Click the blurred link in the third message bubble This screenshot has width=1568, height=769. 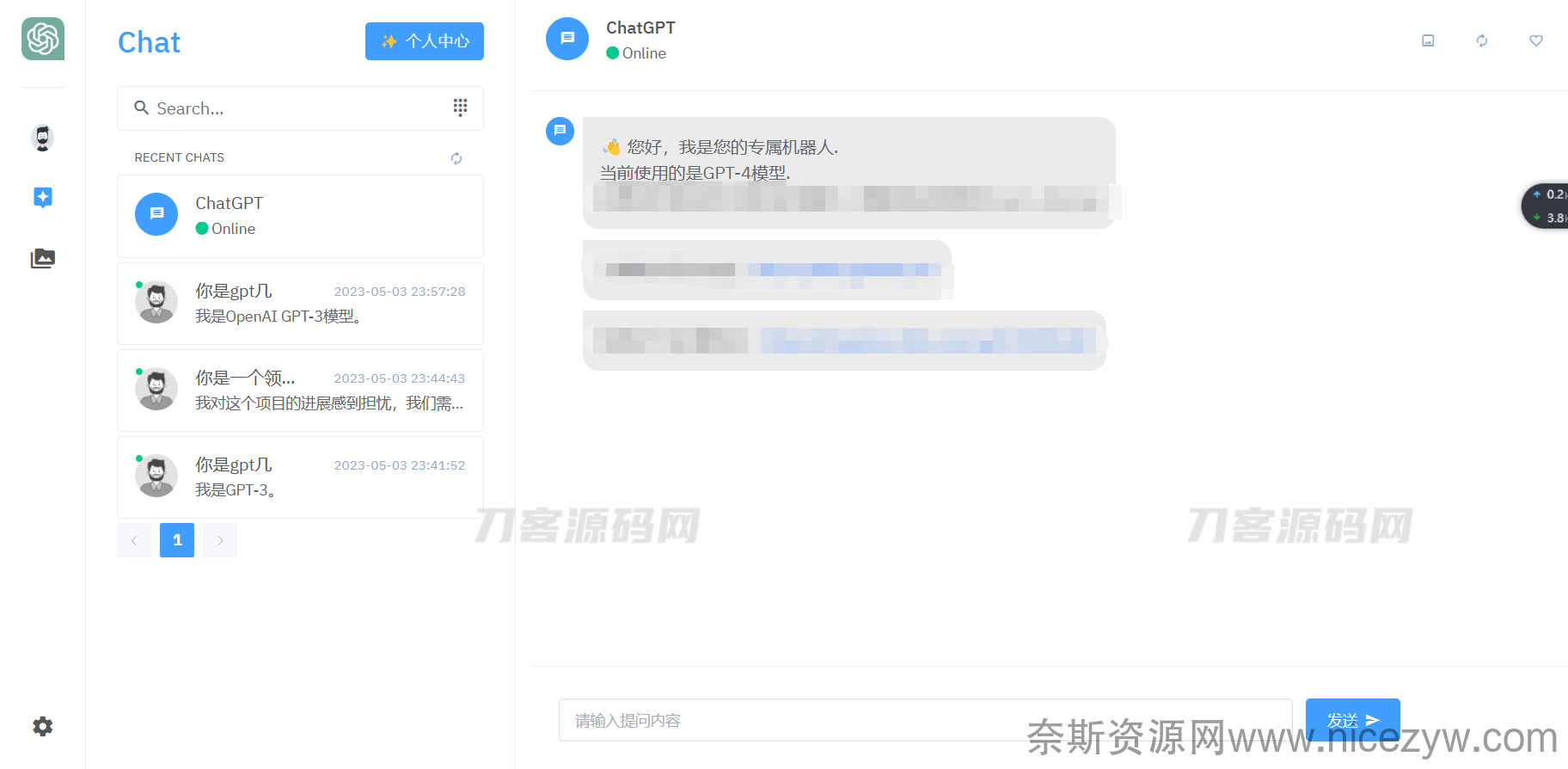click(x=928, y=341)
